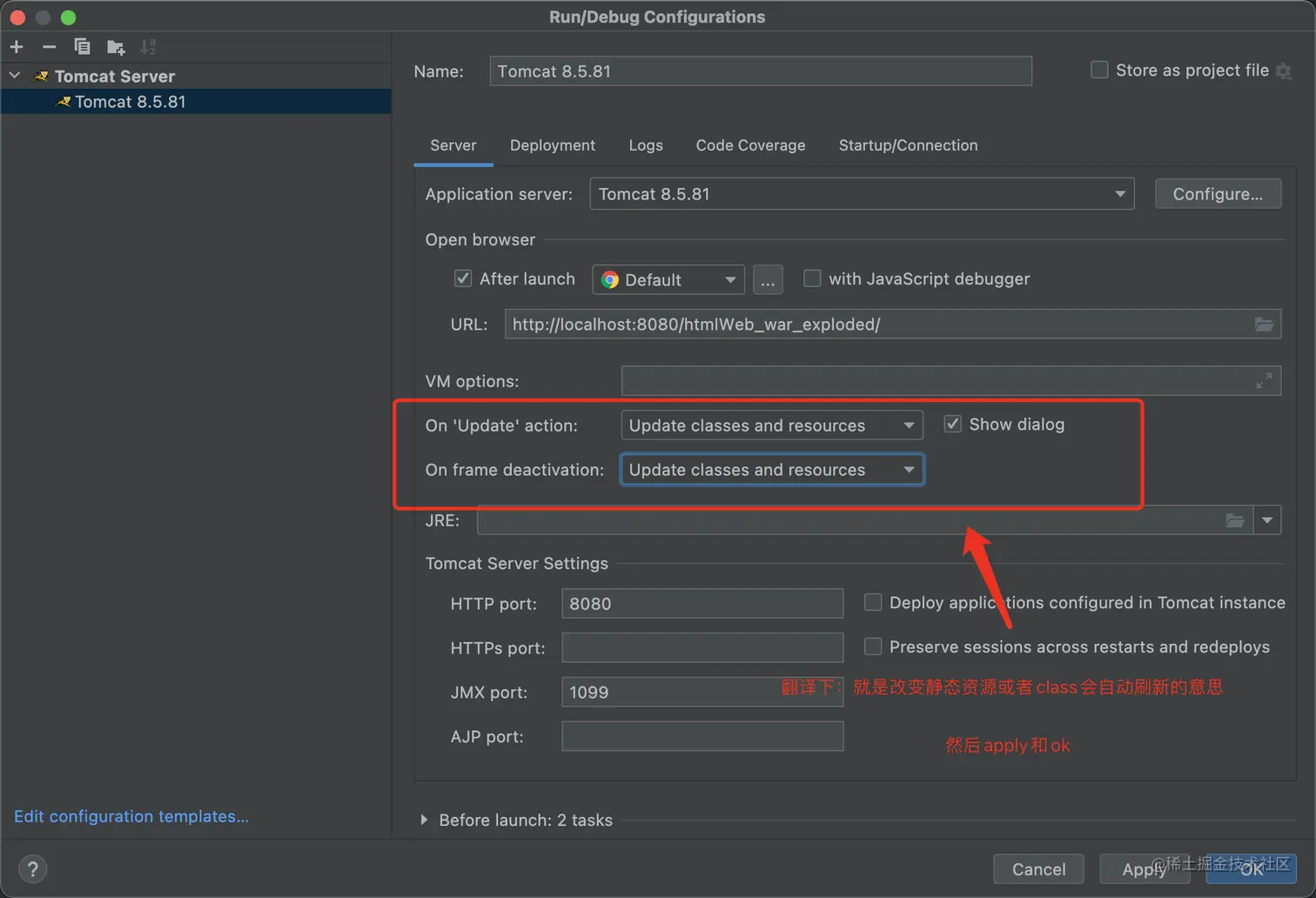Click Cancel button
This screenshot has width=1316, height=898.
point(1038,869)
